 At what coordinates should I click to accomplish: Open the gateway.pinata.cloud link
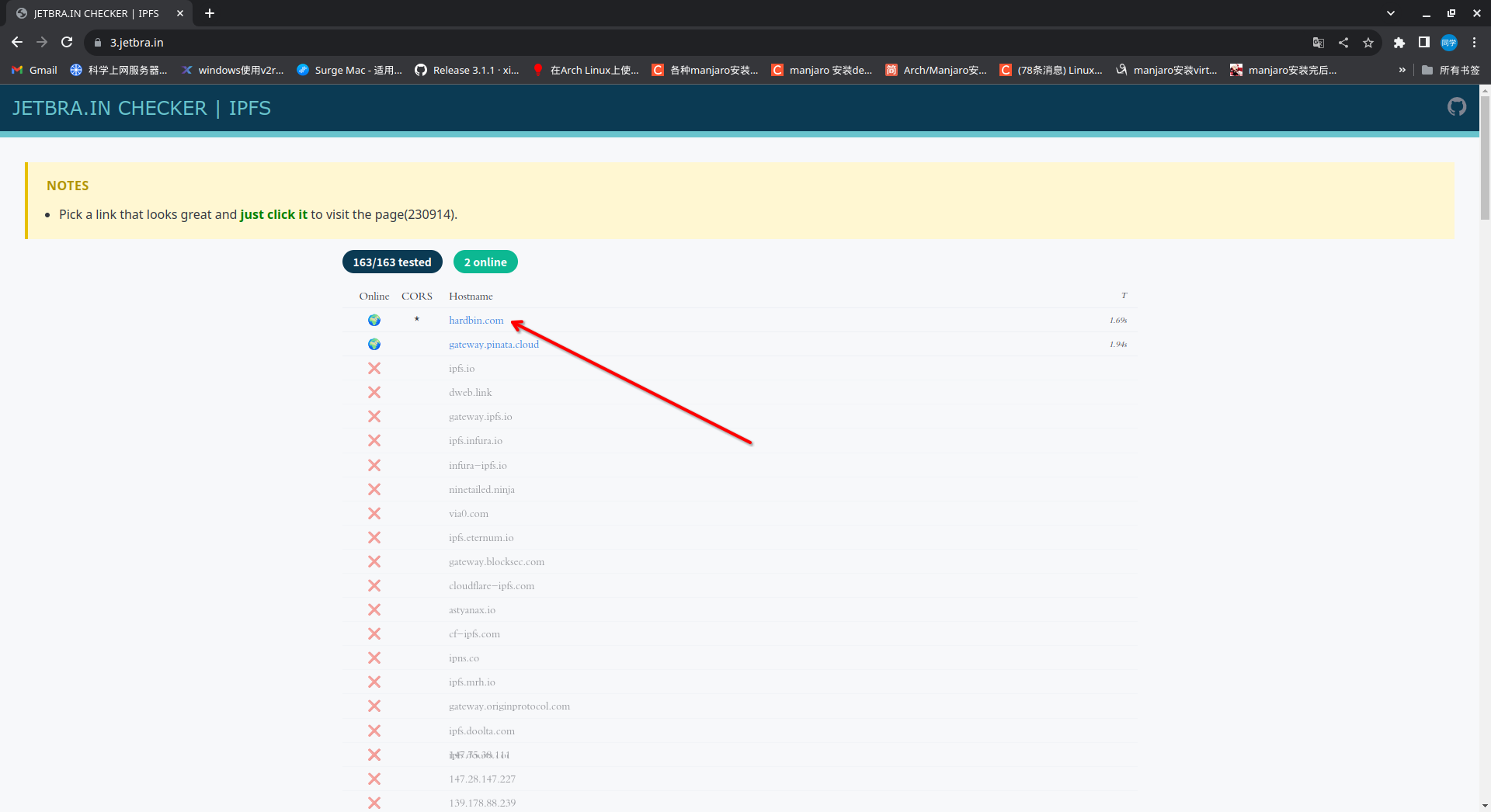click(x=494, y=344)
